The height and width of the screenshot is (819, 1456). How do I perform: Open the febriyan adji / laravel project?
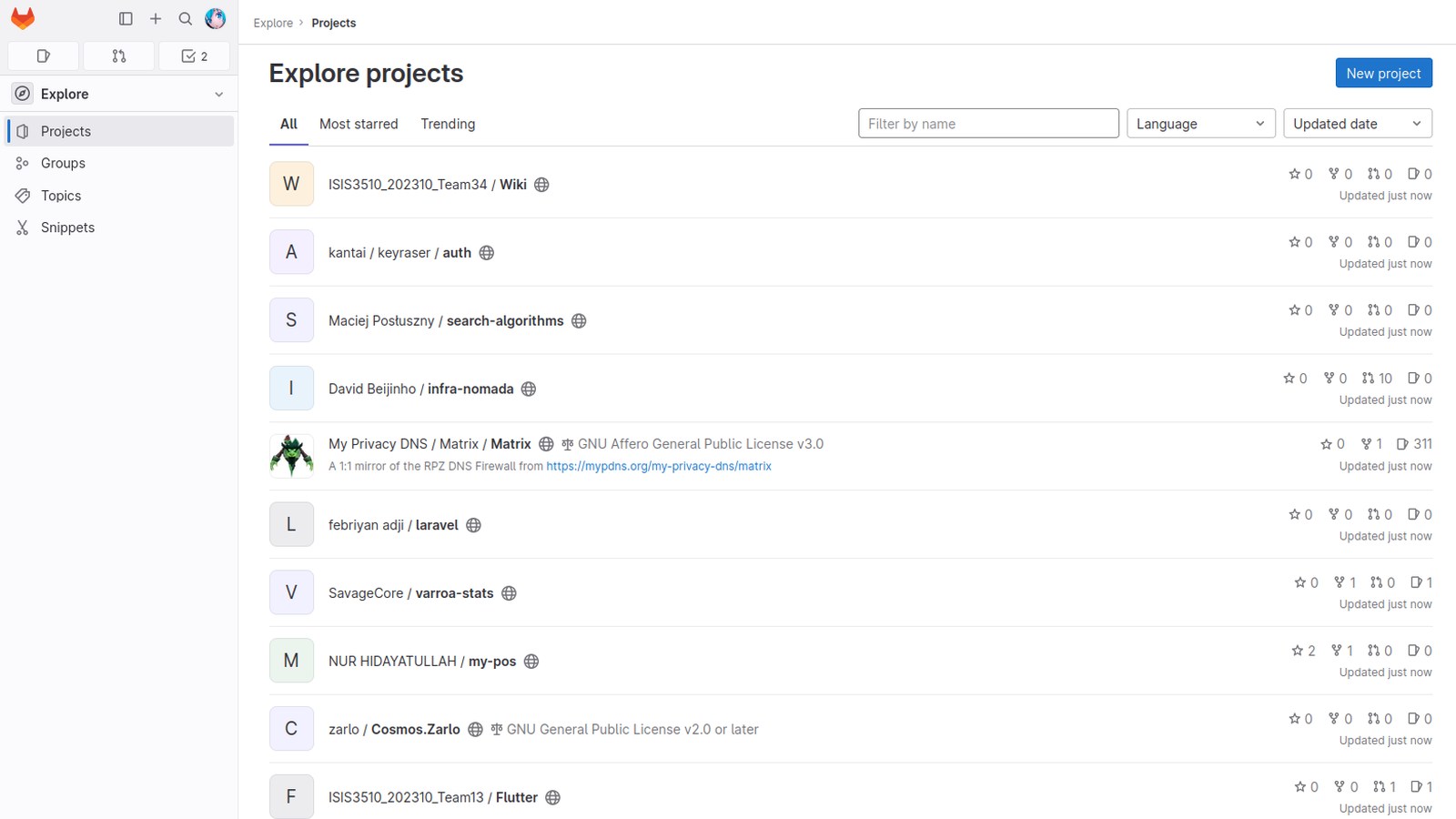tap(393, 525)
